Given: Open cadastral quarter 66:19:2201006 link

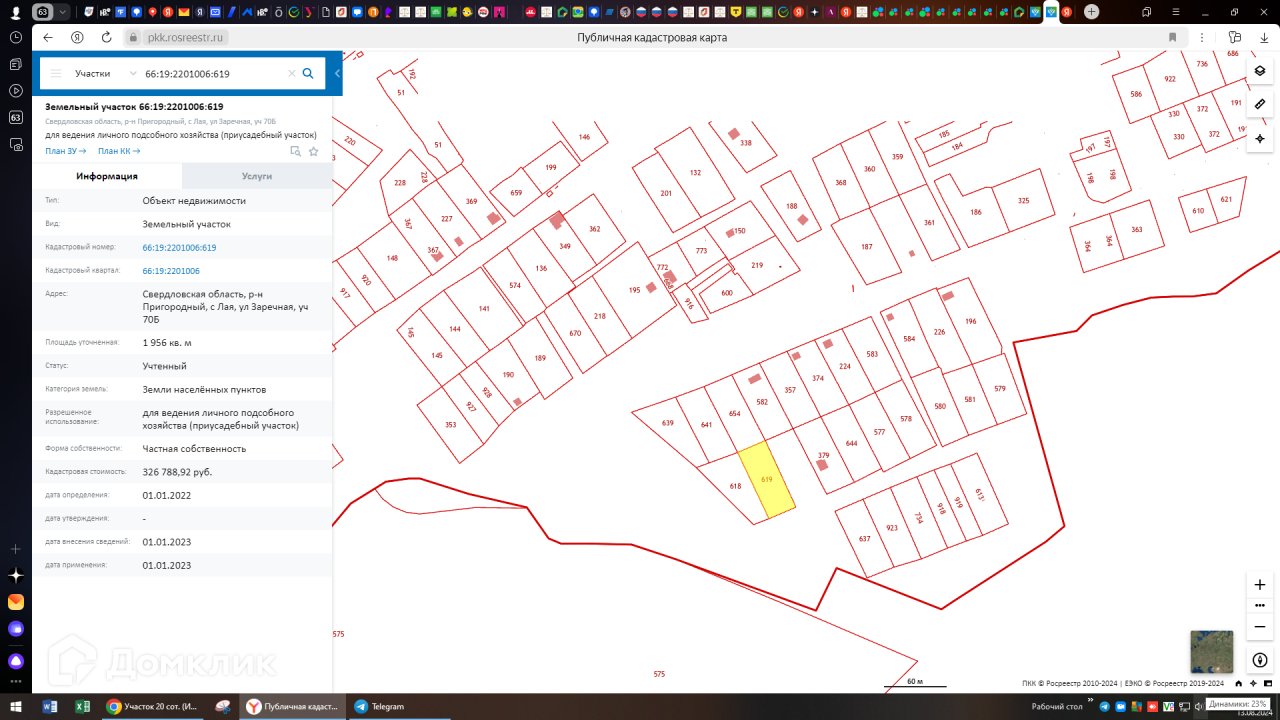Looking at the screenshot, I should 171,271.
